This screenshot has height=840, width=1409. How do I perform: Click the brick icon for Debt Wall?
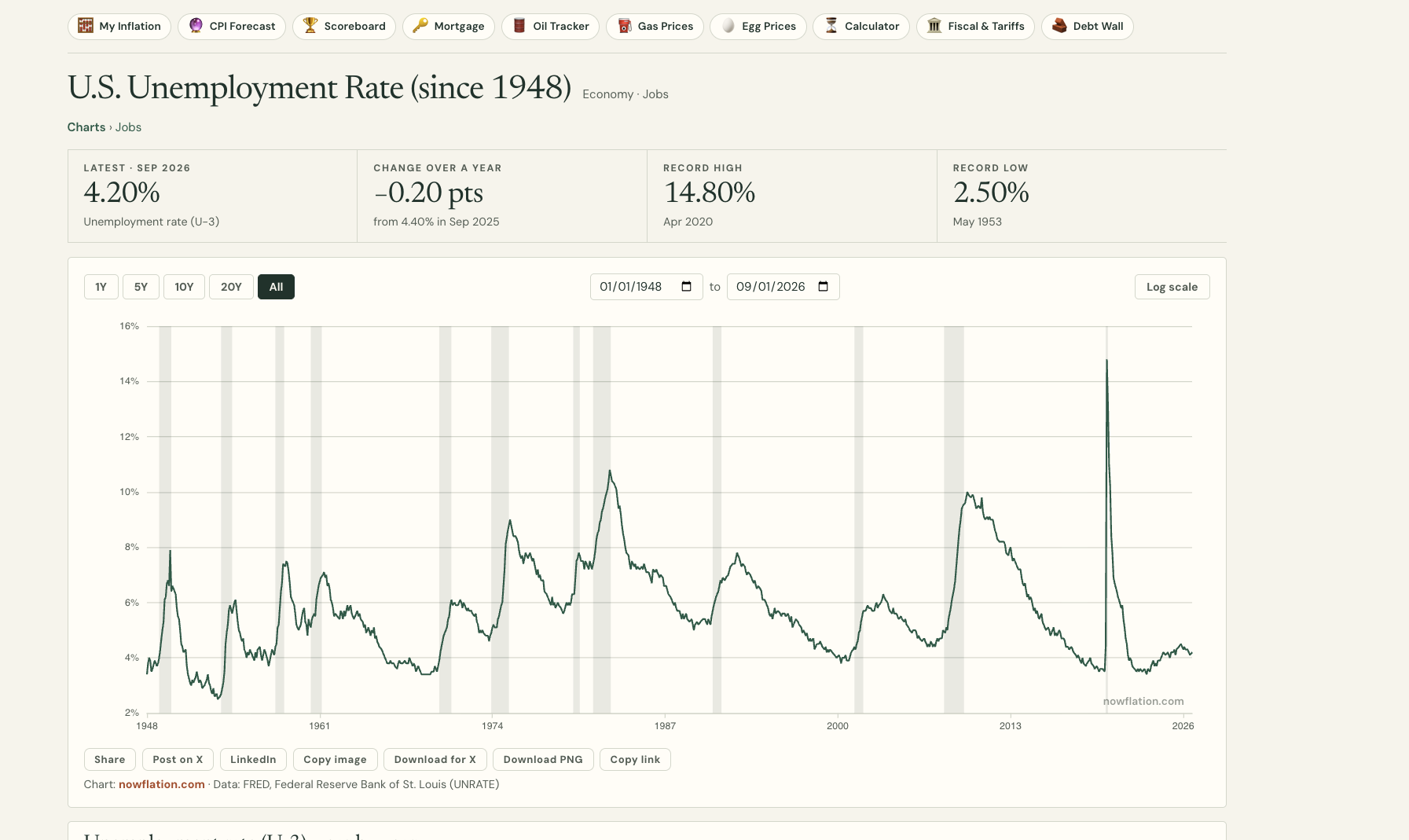coord(1059,26)
